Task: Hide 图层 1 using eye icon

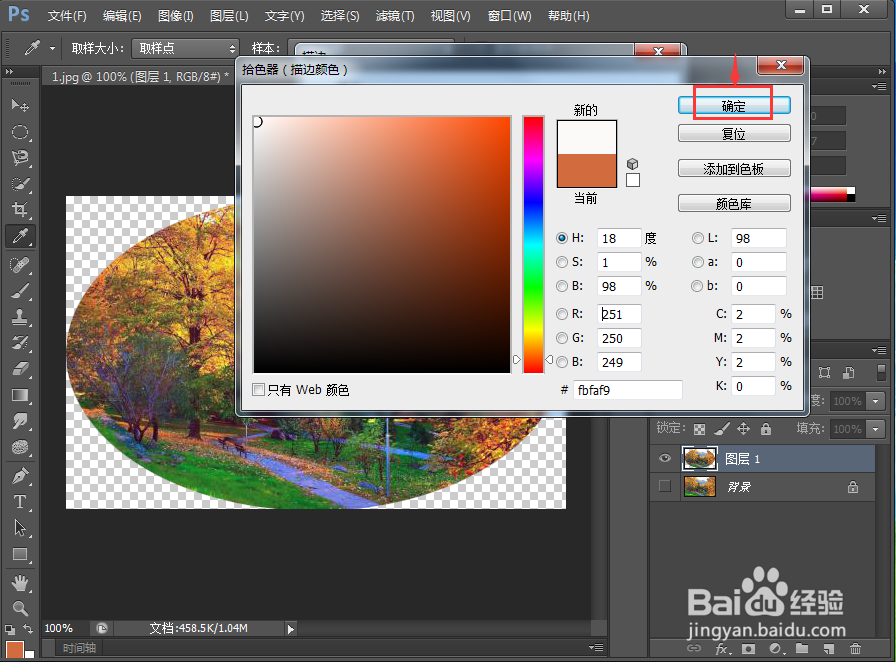Action: click(665, 458)
